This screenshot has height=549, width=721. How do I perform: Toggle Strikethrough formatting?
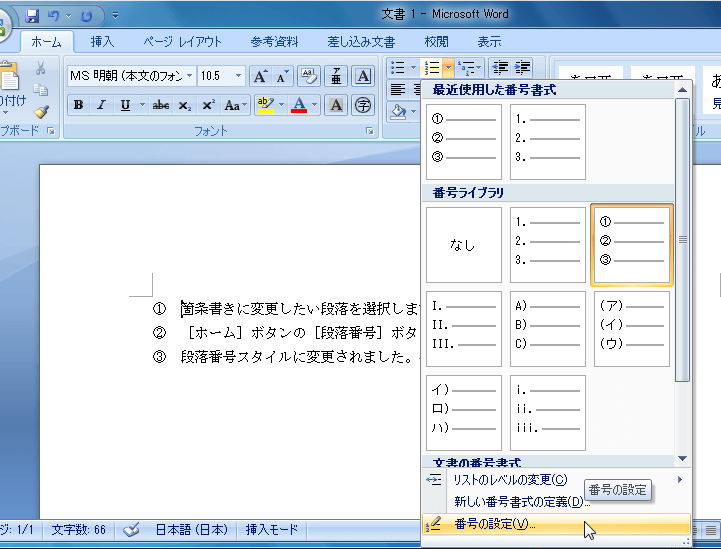160,105
